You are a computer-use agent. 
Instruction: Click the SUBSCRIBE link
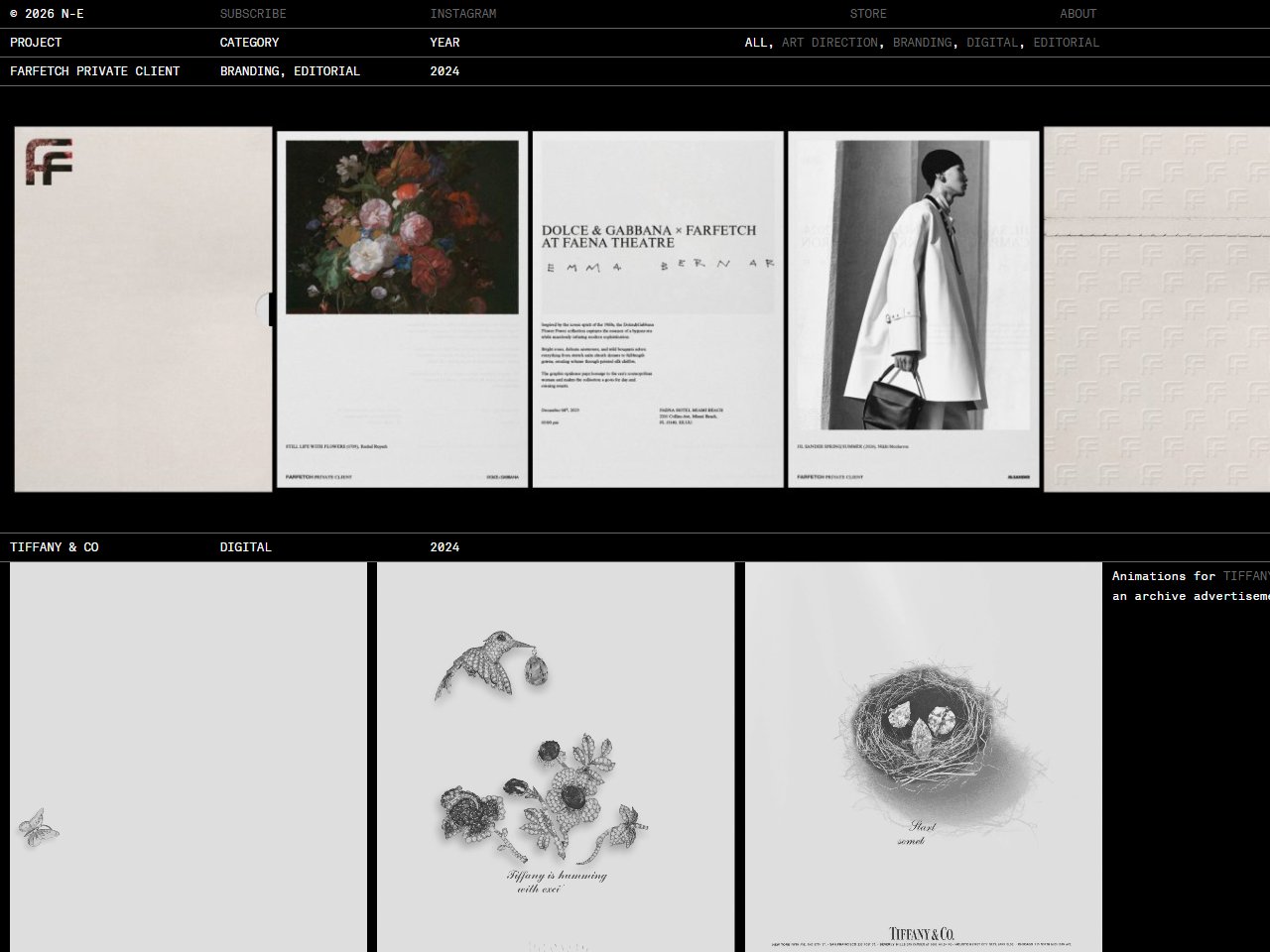(253, 14)
